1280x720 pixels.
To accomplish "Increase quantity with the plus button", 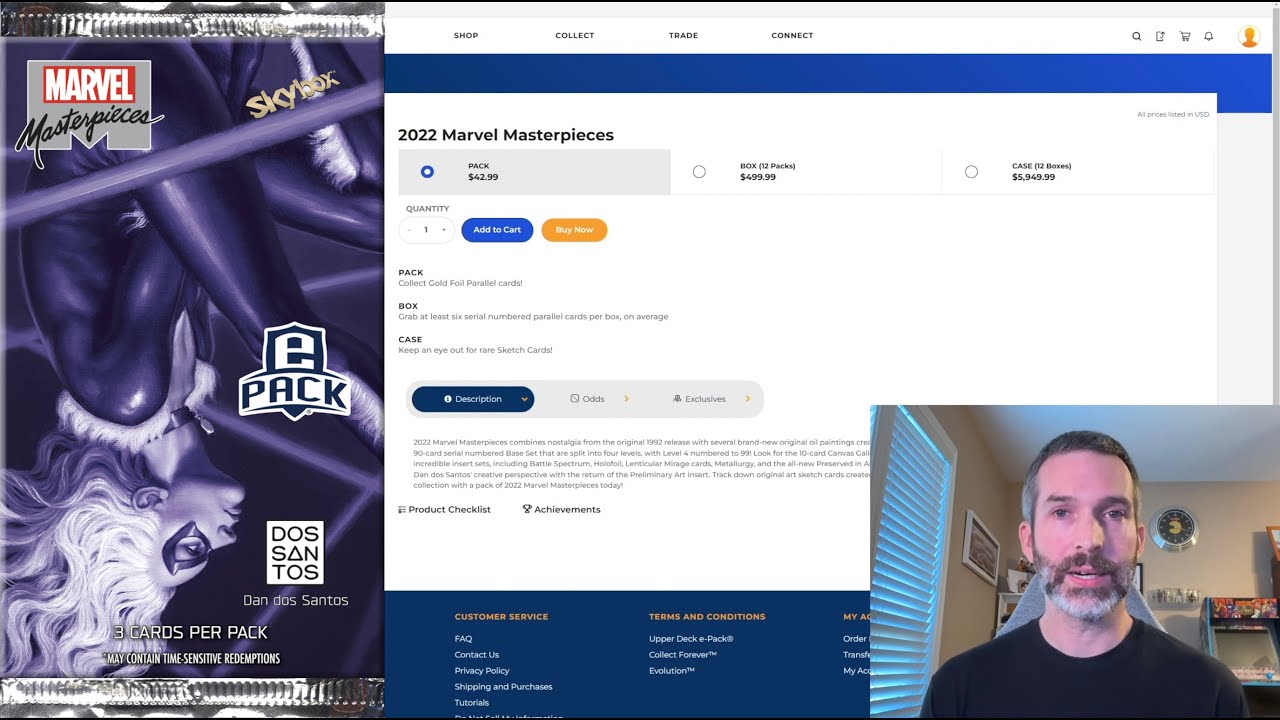I will point(444,230).
